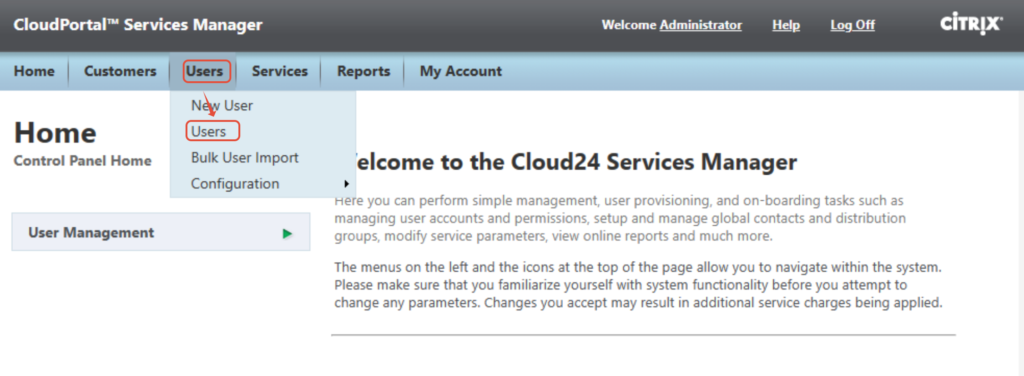Open the Services menu
The height and width of the screenshot is (376, 1024).
click(280, 71)
